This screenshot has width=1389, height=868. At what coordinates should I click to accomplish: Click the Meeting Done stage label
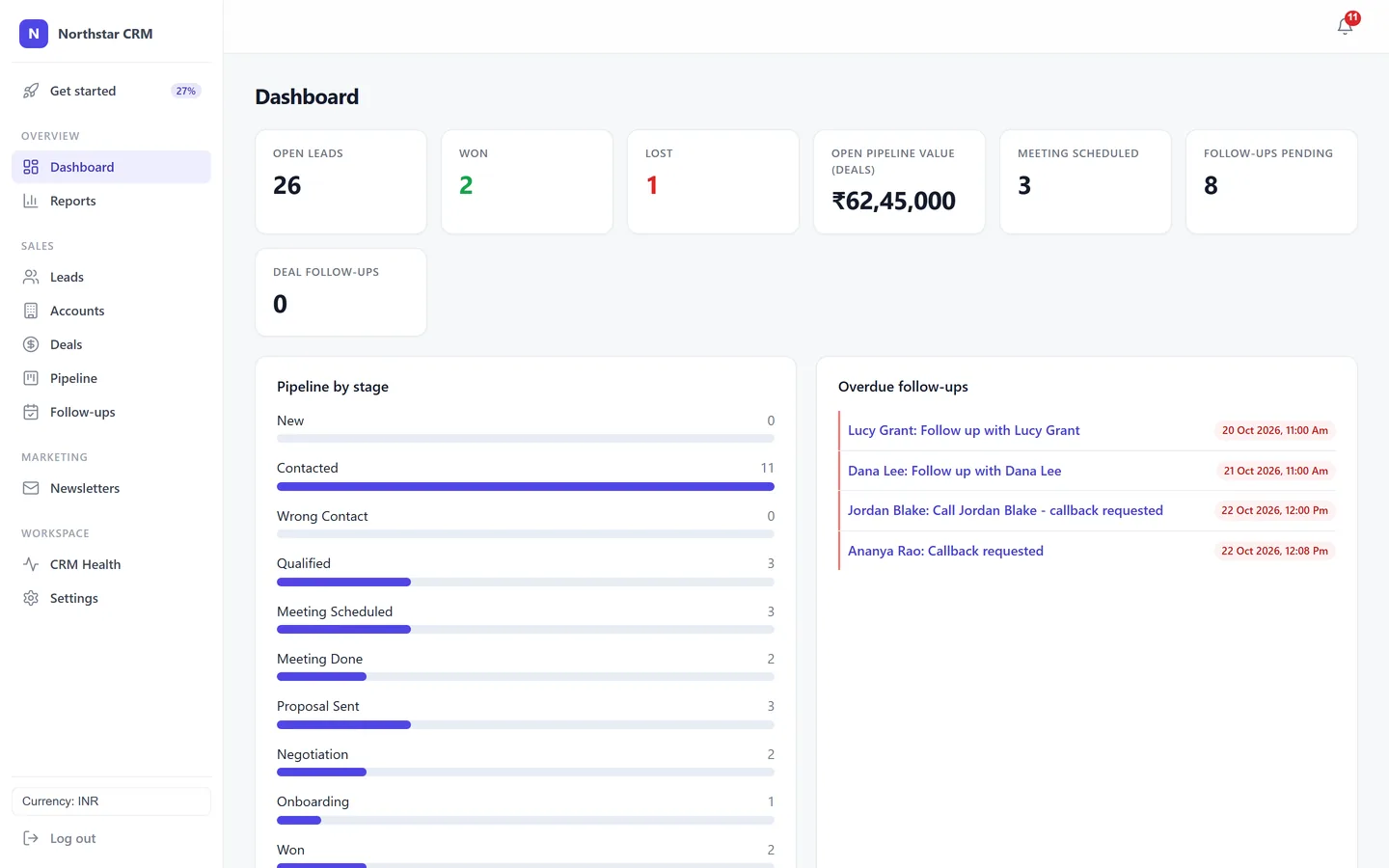pos(320,659)
